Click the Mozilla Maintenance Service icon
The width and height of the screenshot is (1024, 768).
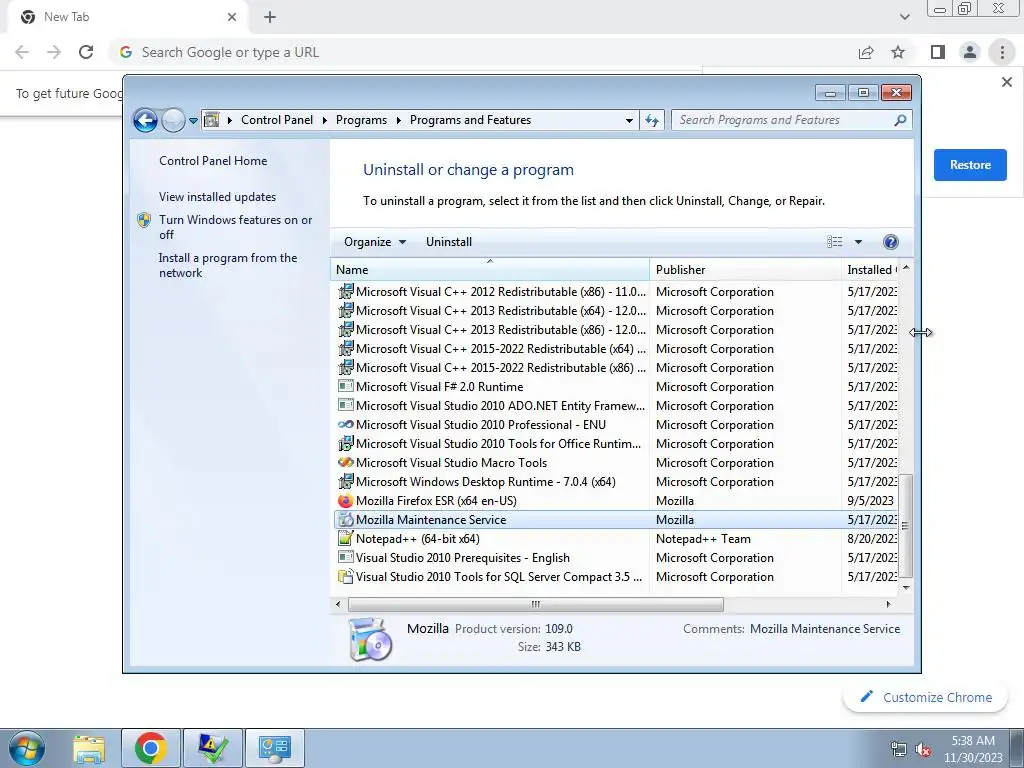pos(345,520)
